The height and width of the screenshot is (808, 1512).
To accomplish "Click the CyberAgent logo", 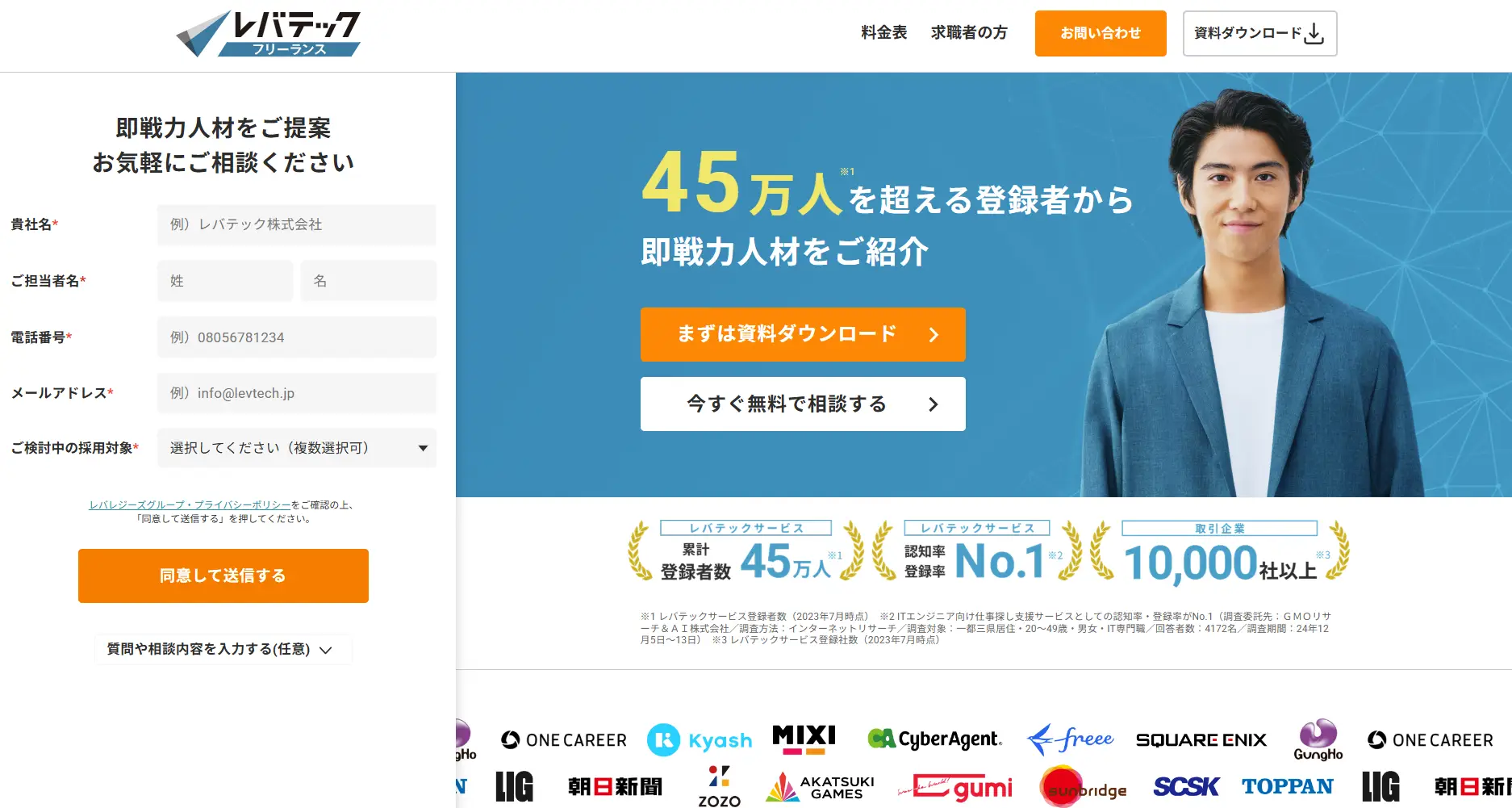I will click(934, 739).
